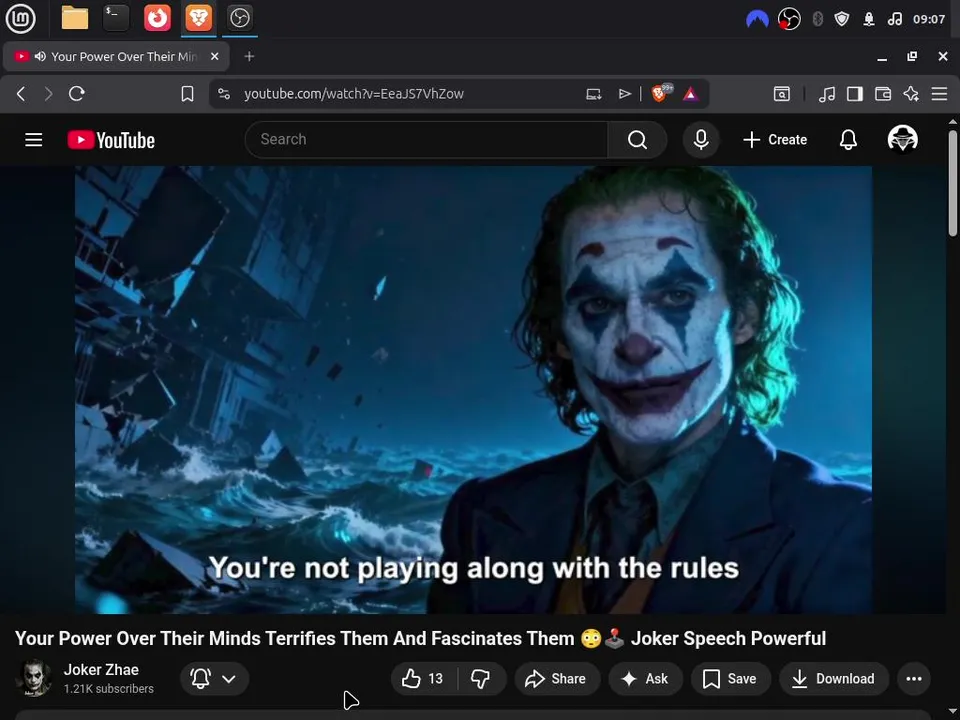Bookmark this page
The height and width of the screenshot is (720, 960).
[x=187, y=94]
